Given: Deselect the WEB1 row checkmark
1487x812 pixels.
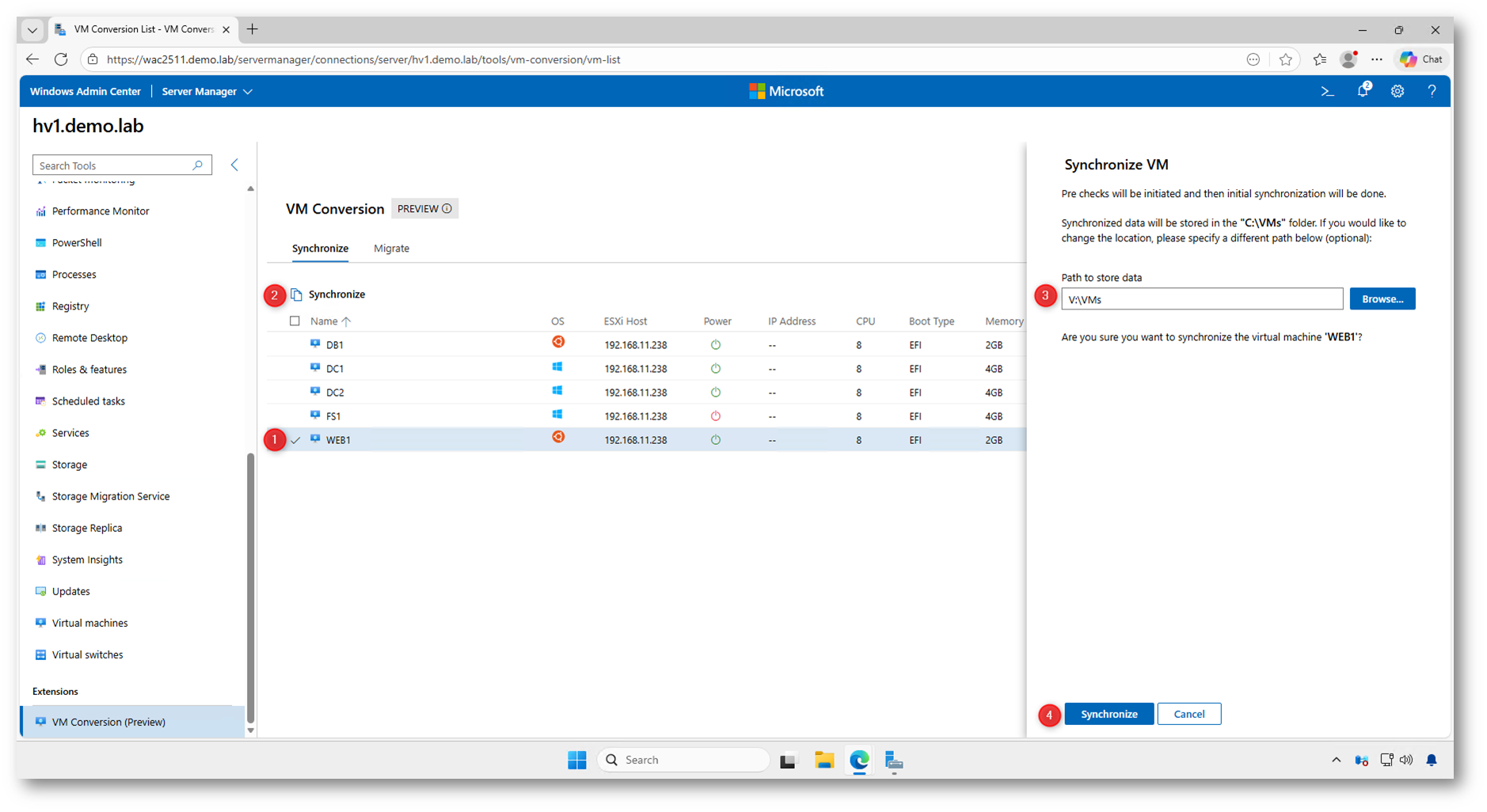Looking at the screenshot, I should (295, 440).
